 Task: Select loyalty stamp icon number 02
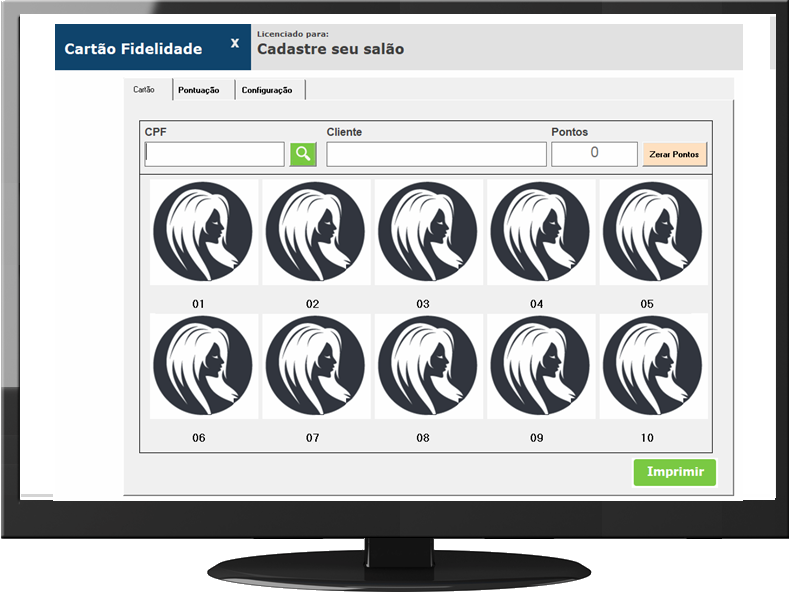click(x=315, y=232)
